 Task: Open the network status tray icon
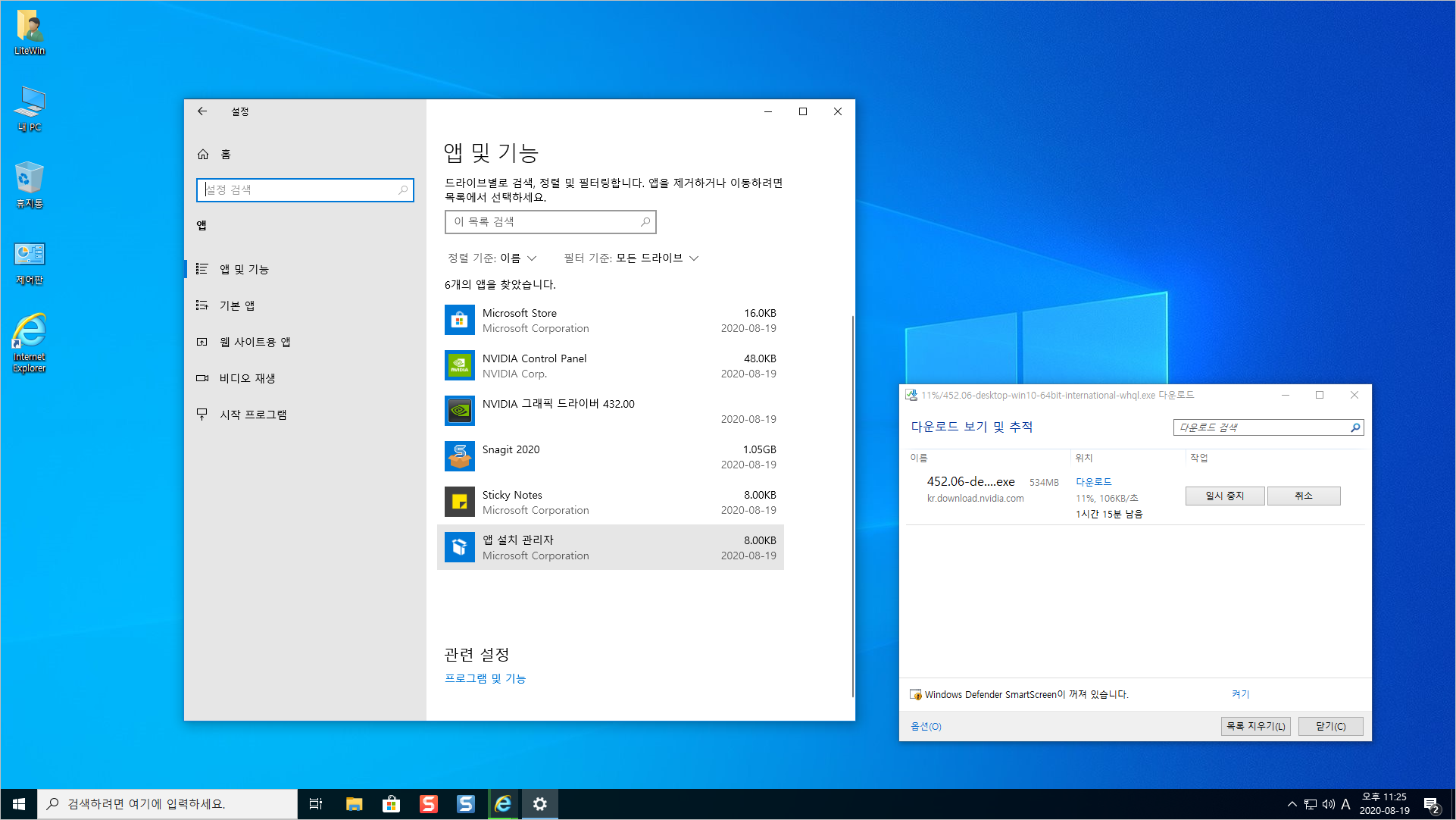1311,804
